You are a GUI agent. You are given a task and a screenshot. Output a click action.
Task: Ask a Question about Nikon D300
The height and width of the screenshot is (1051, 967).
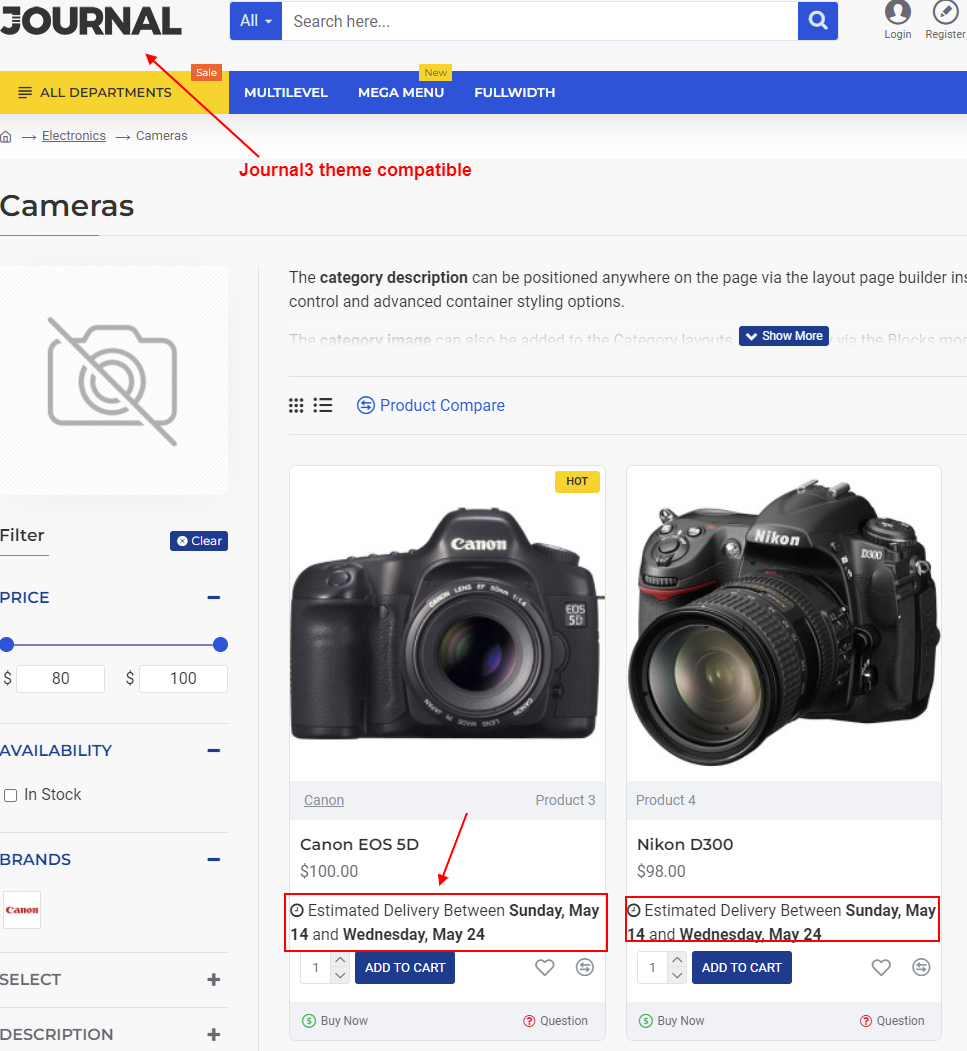(x=892, y=1021)
